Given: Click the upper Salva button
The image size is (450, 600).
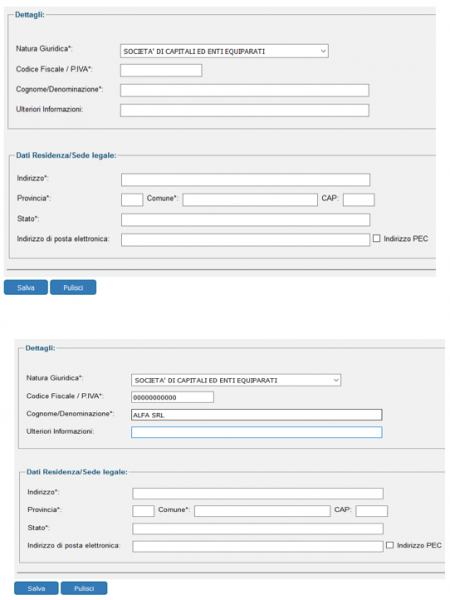Looking at the screenshot, I should pyautogui.click(x=26, y=287).
